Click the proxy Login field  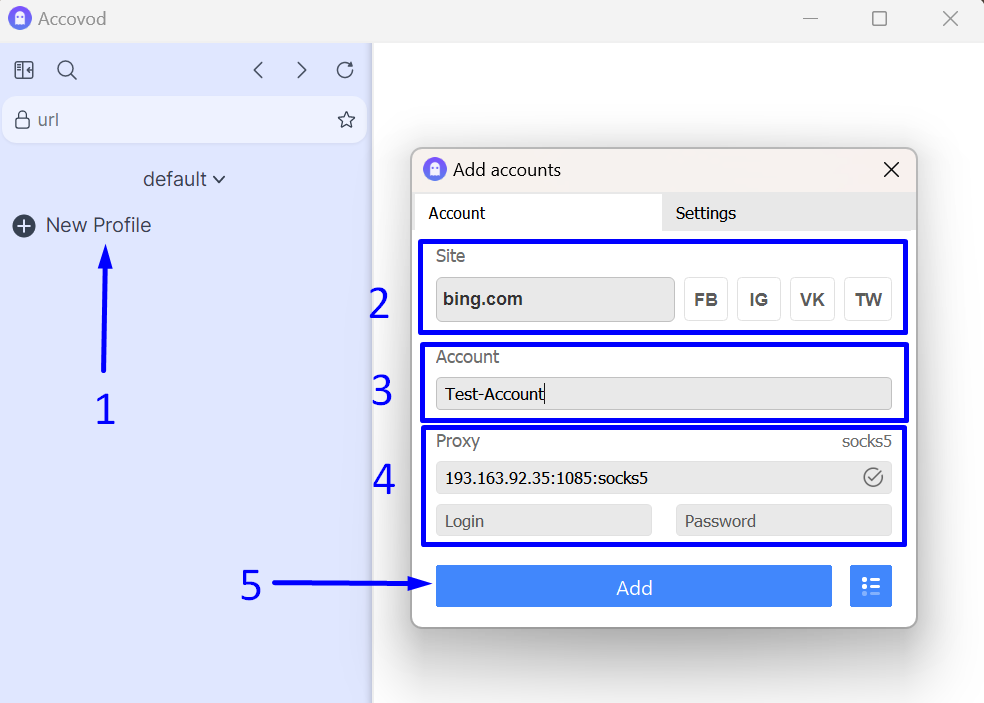(x=543, y=520)
